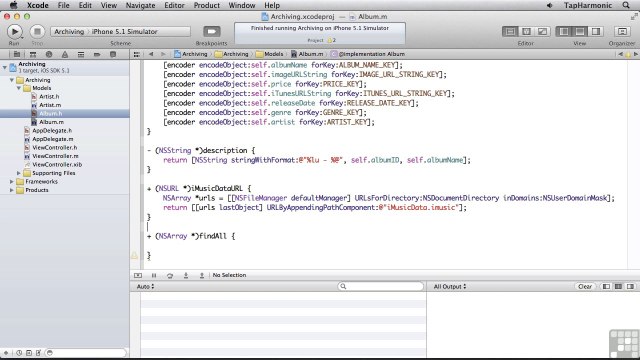Select the Issue navigator icon
This screenshot has width=640, height=360.
point(65,54)
